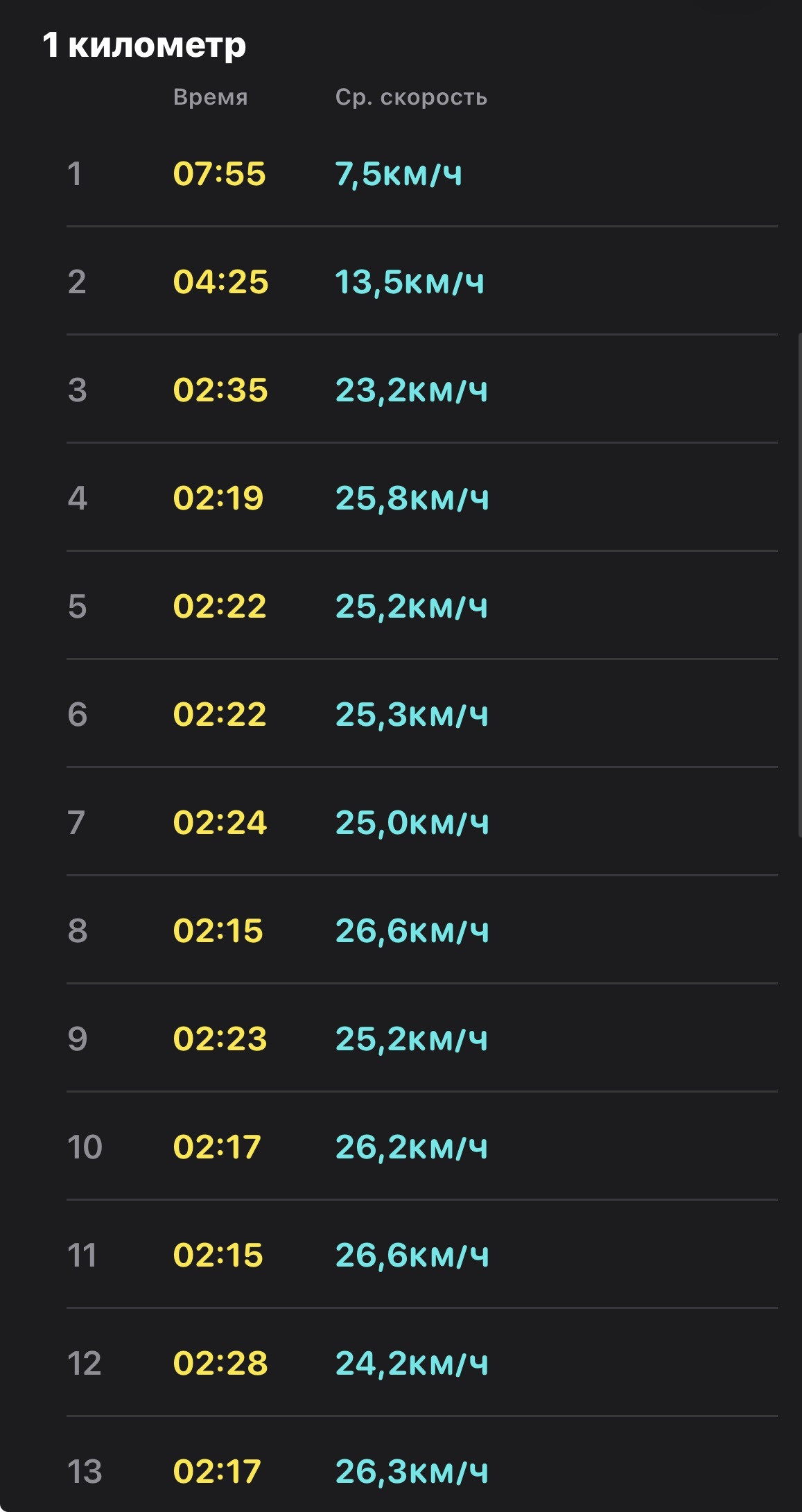
Task: Tap the 25,0км/ч speed value
Action: point(412,823)
